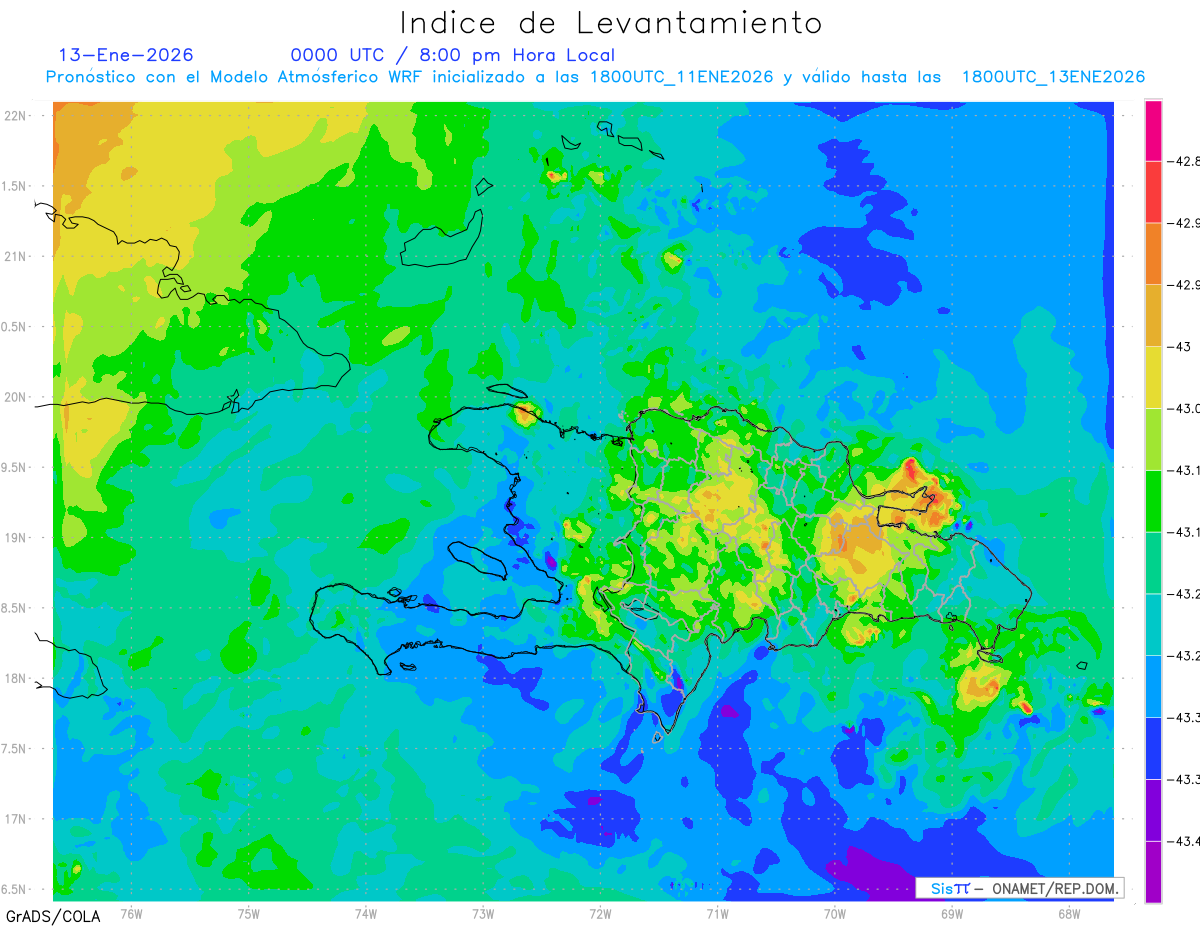Click the '74W' longitude label
Screen dimensions: 1200x927
click(365, 912)
